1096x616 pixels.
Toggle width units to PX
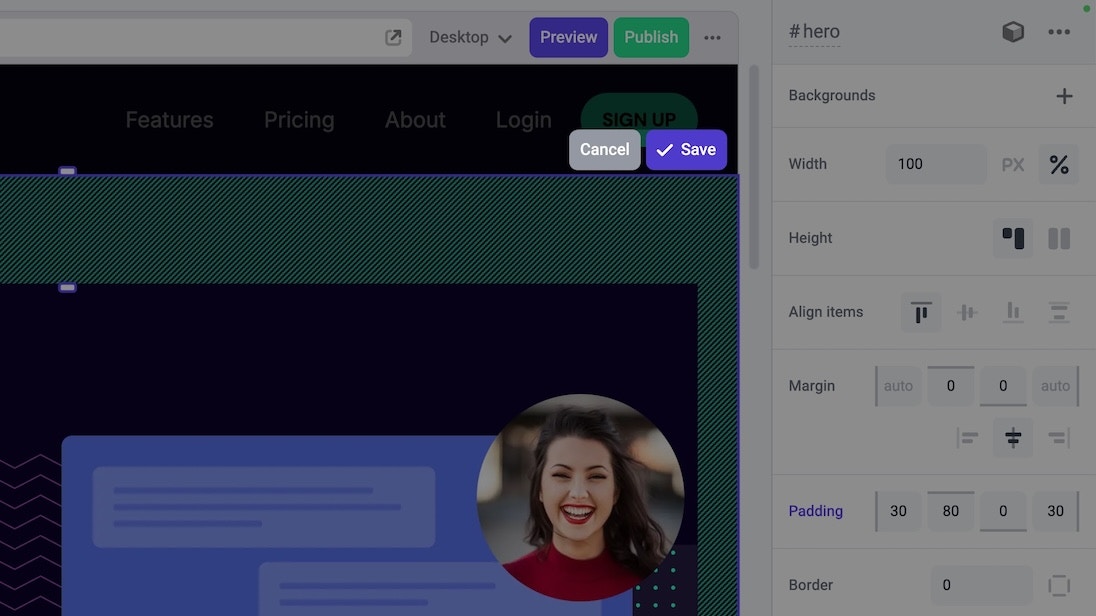coord(1013,164)
